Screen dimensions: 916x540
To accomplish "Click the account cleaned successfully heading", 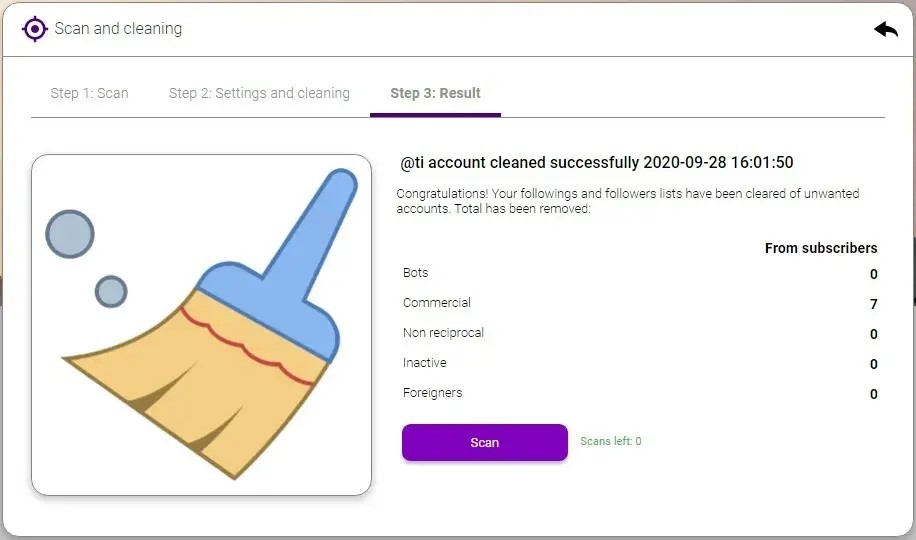I will coord(596,162).
